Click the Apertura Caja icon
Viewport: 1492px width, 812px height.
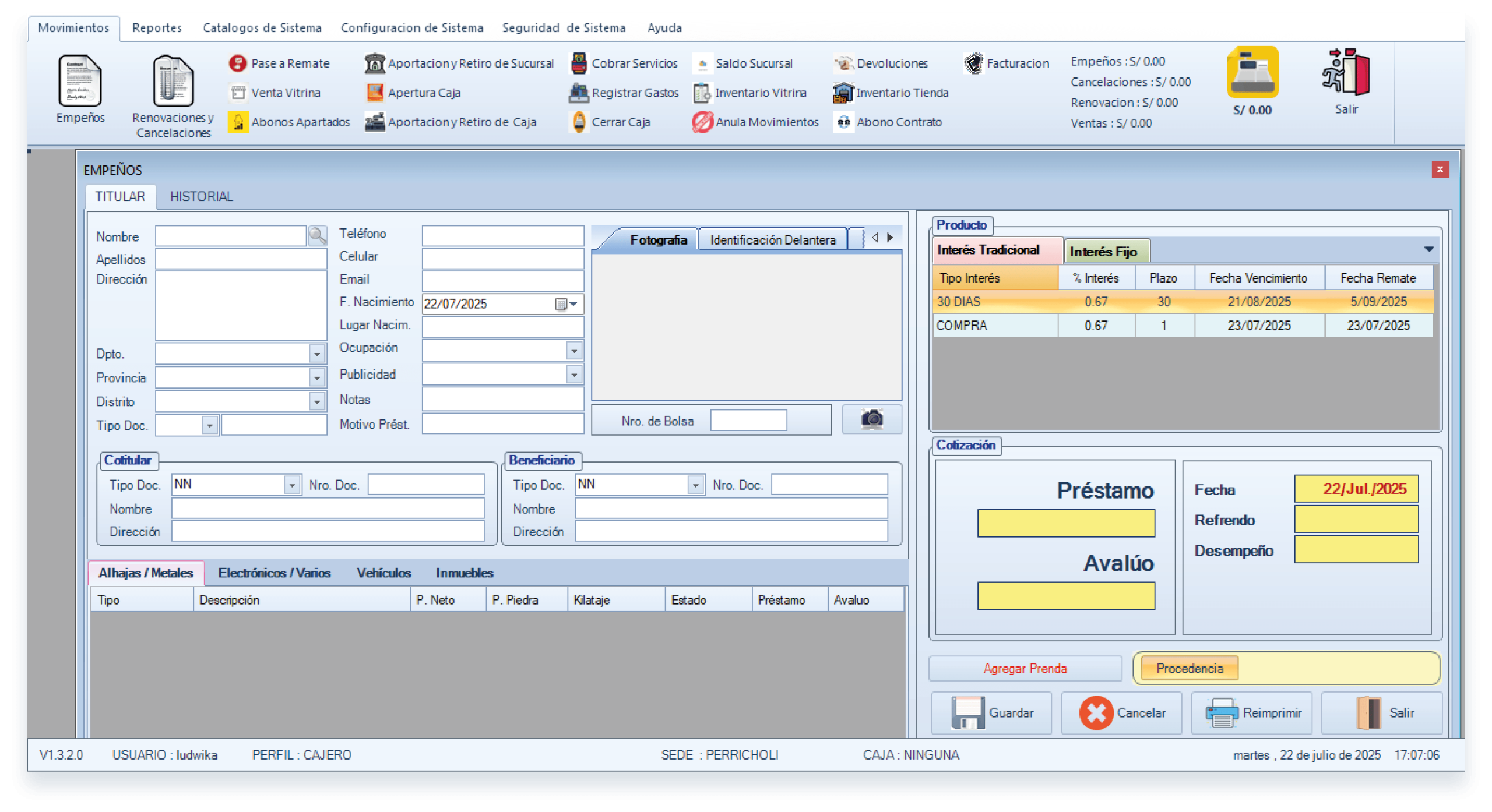coord(375,93)
